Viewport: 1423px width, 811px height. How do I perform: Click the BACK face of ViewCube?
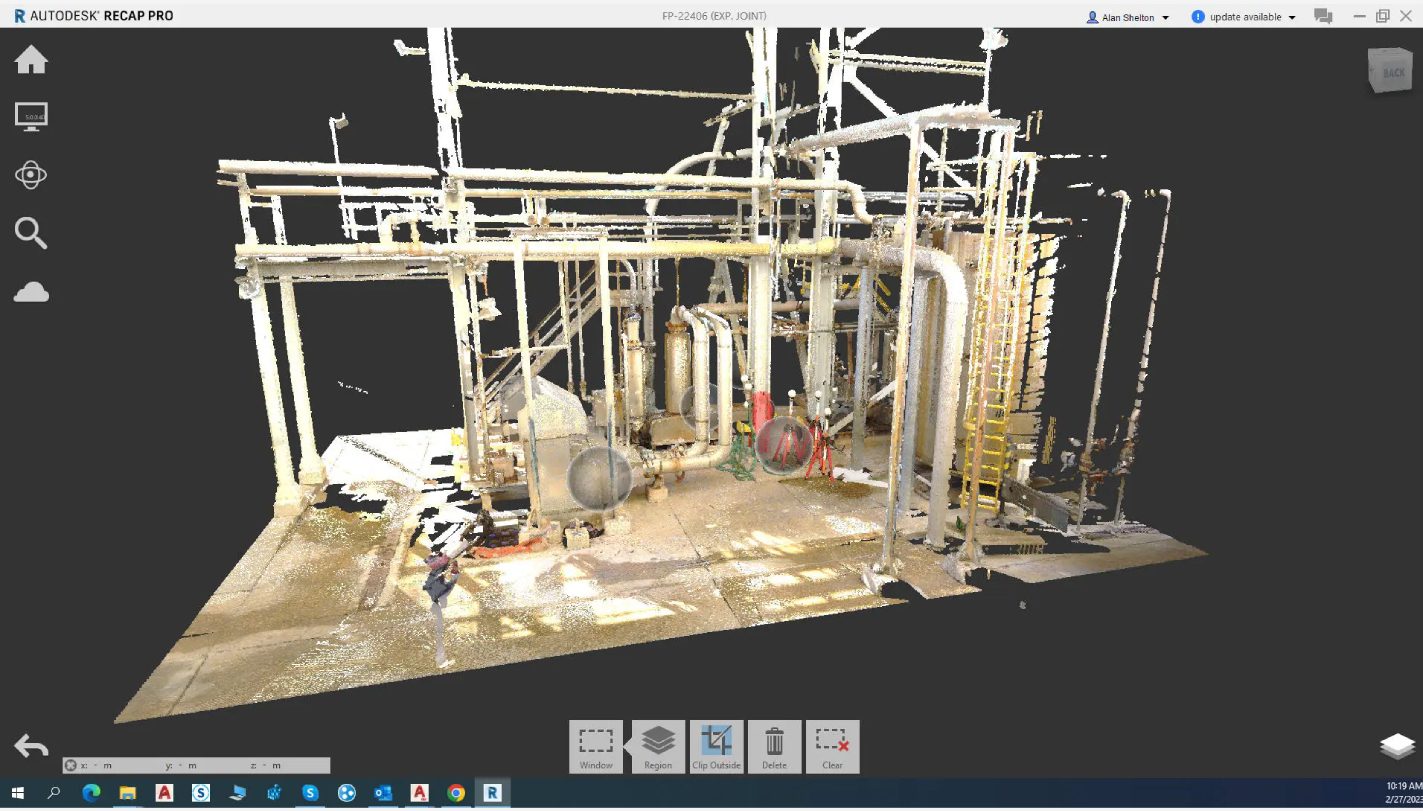point(1392,72)
